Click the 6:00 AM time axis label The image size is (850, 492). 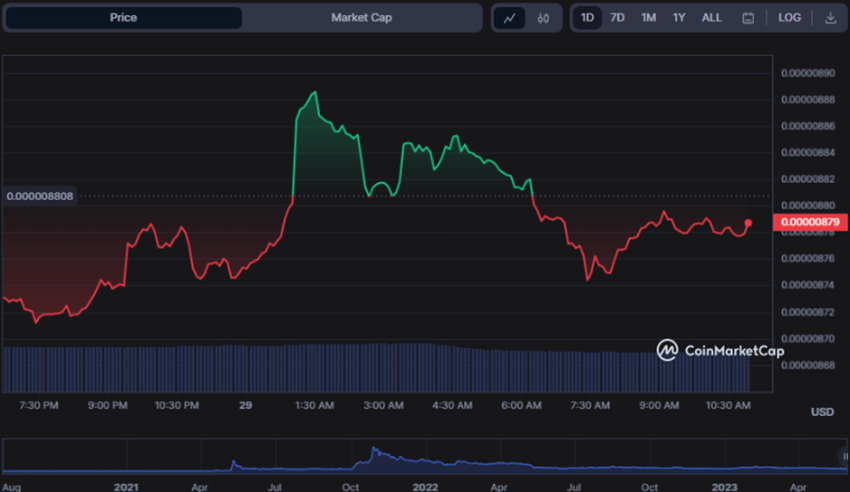click(x=521, y=405)
